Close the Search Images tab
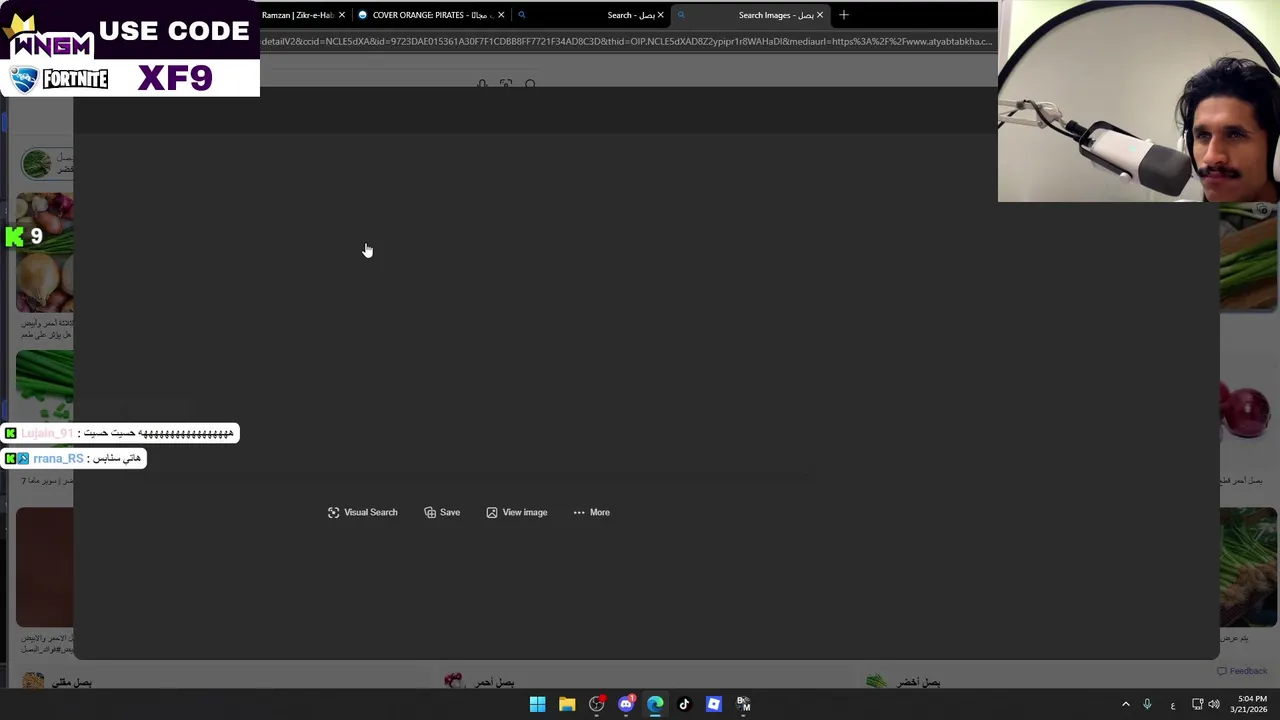 pyautogui.click(x=820, y=15)
